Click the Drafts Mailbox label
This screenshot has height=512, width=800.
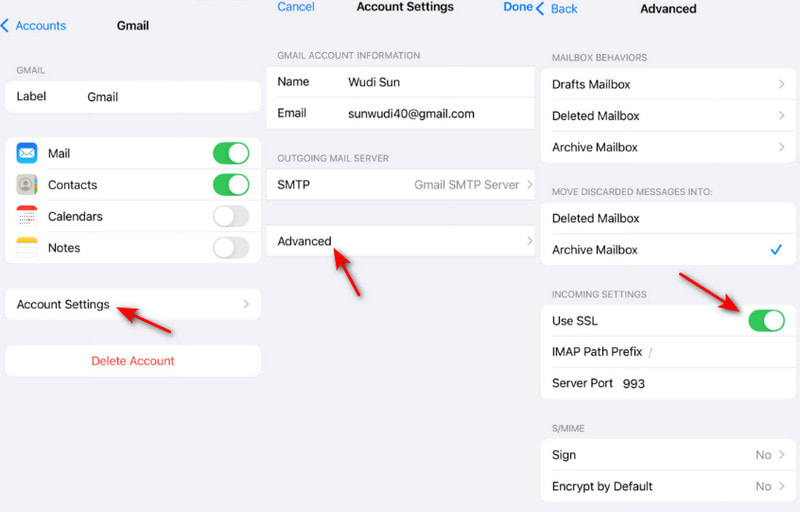[x=591, y=84]
